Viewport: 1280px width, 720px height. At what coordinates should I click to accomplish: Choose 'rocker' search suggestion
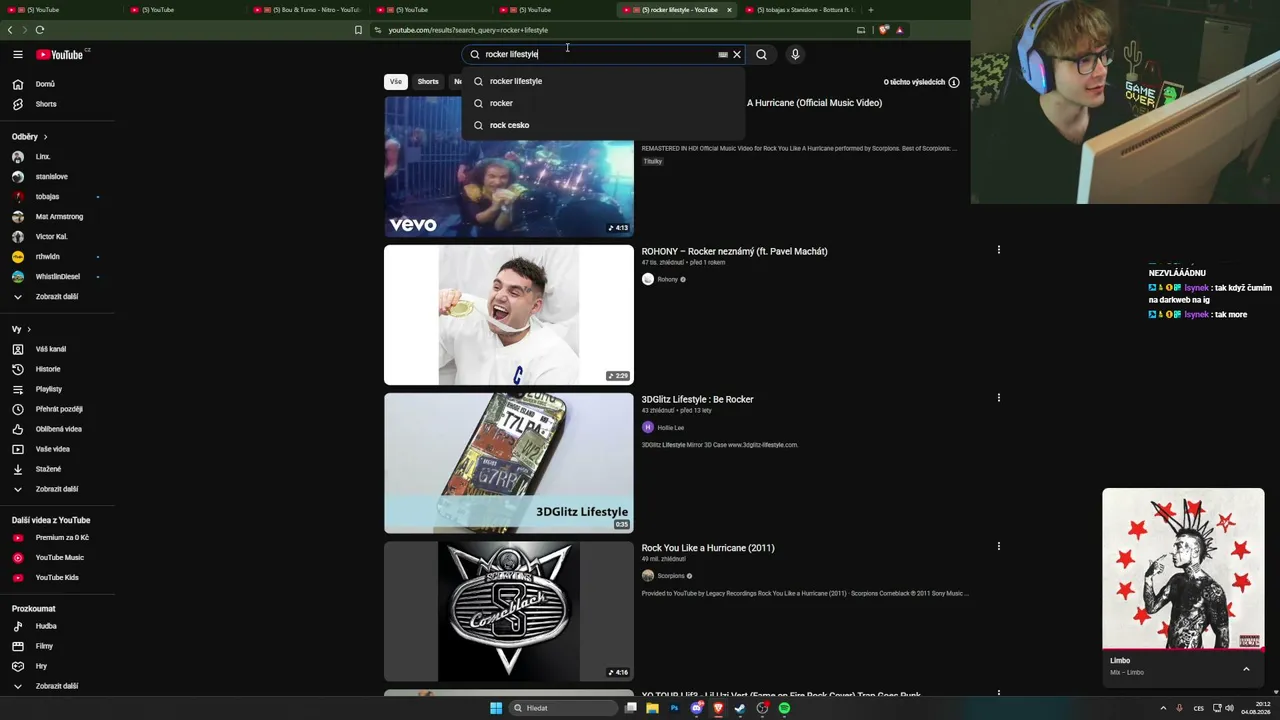[x=603, y=103]
